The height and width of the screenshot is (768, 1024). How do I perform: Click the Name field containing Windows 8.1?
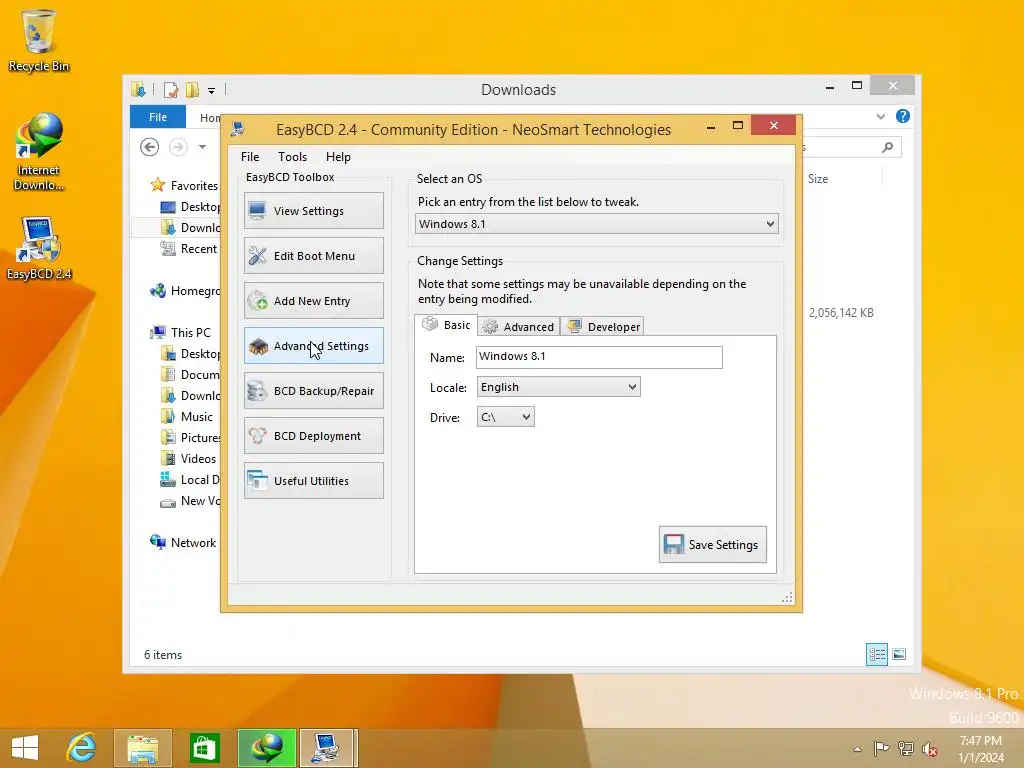click(599, 357)
